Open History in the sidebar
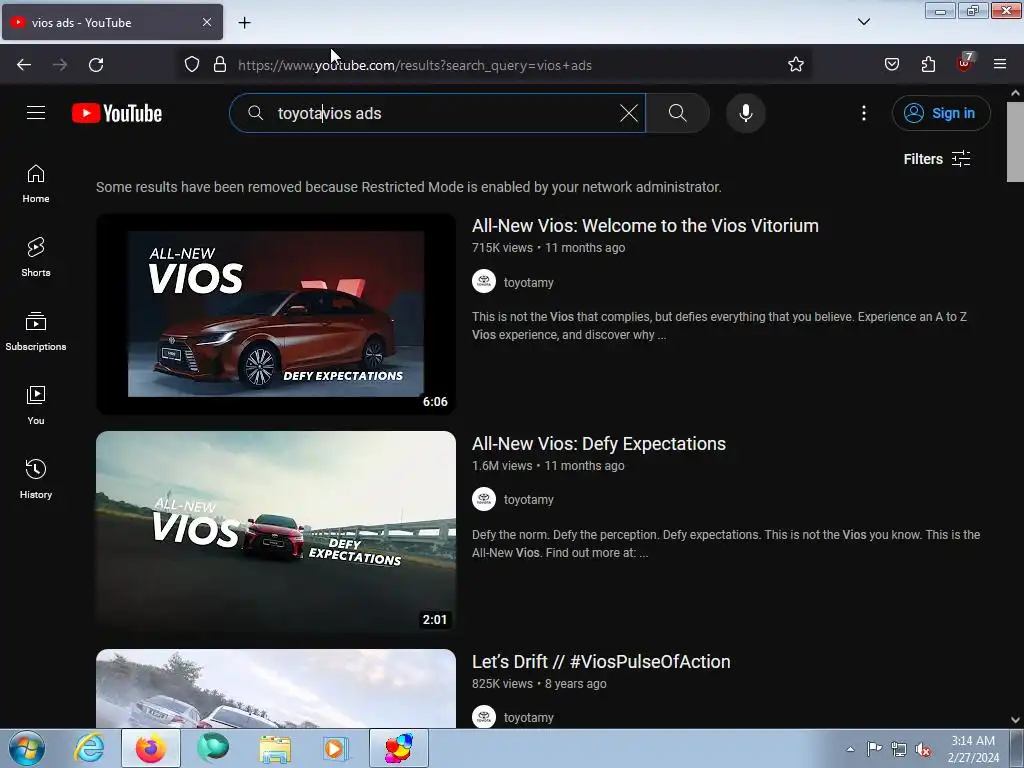1024x768 pixels. pos(36,479)
